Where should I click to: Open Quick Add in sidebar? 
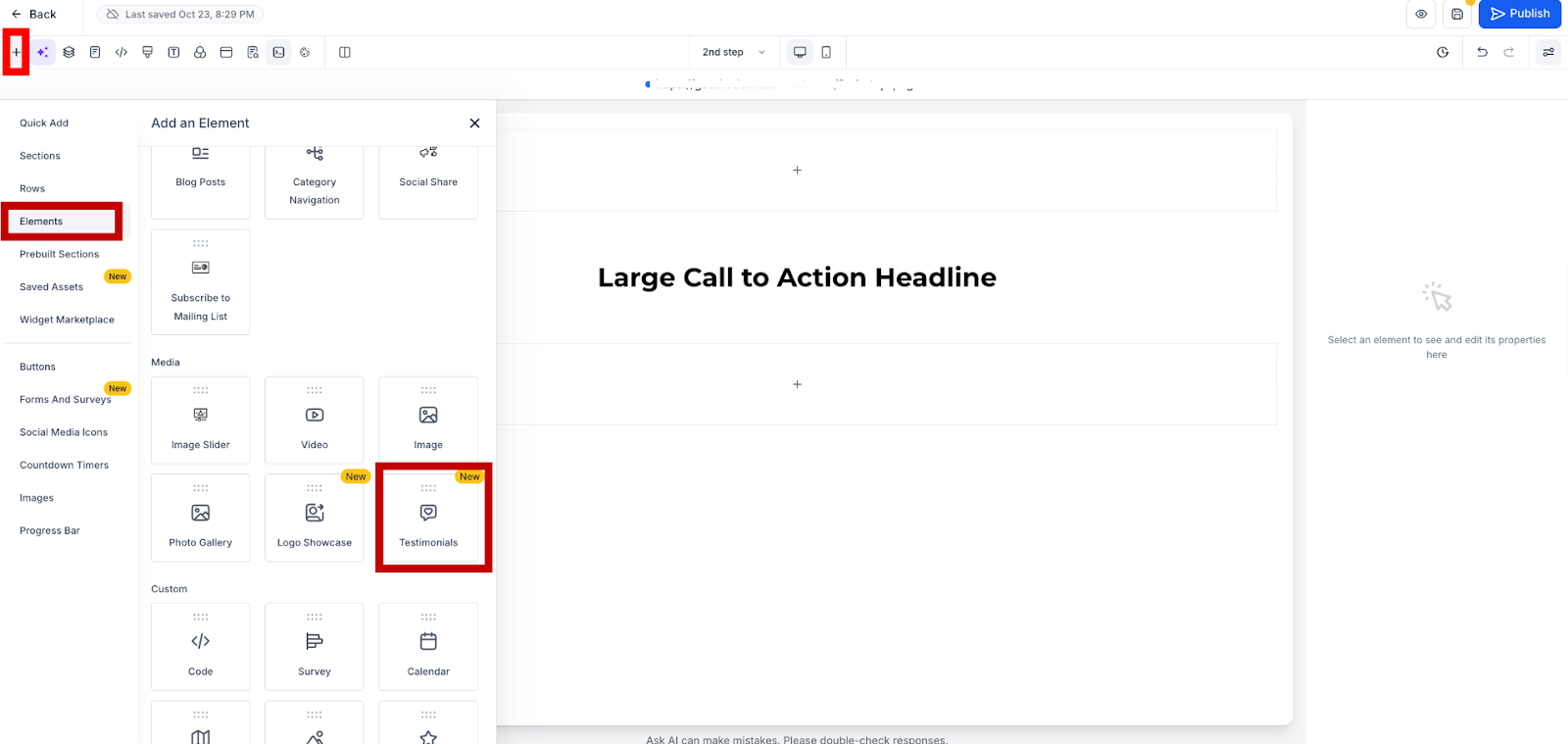tap(44, 124)
